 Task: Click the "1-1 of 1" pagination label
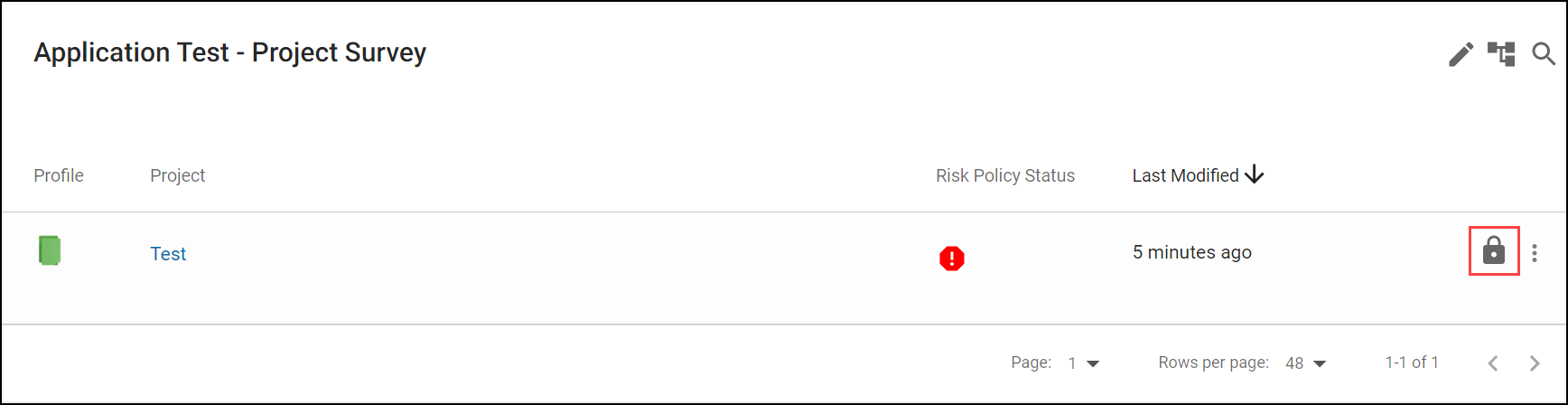(x=1412, y=363)
